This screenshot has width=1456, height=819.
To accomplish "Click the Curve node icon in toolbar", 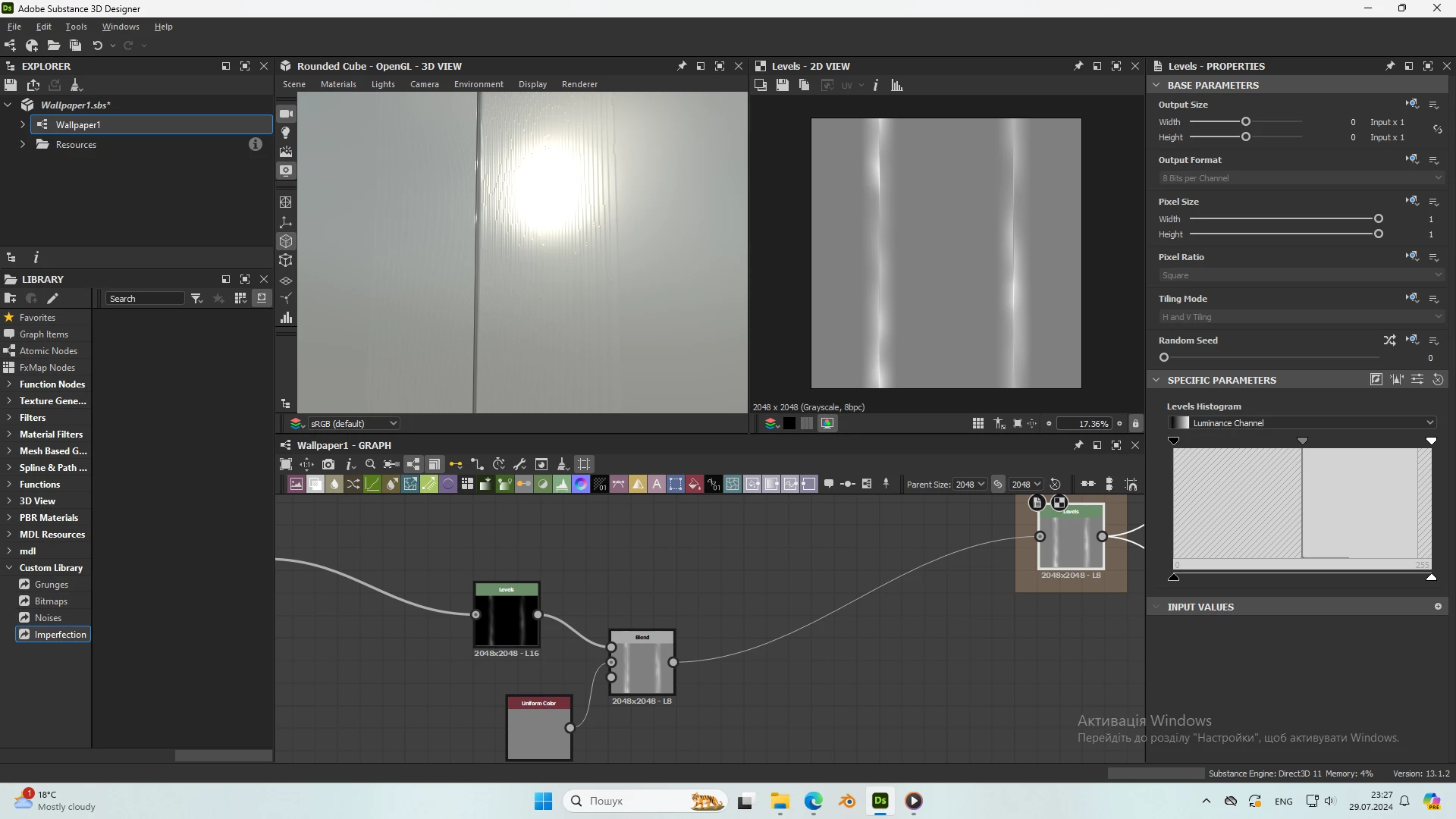I will pos(372,485).
